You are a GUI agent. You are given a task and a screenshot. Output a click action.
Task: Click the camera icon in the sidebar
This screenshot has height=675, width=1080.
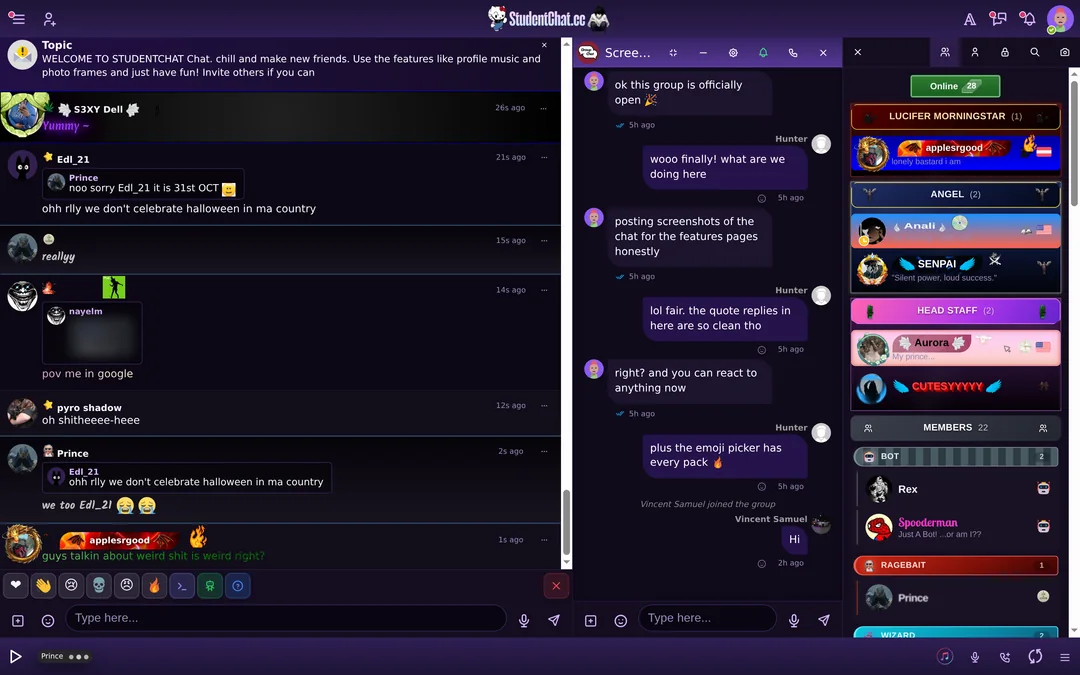1065,52
